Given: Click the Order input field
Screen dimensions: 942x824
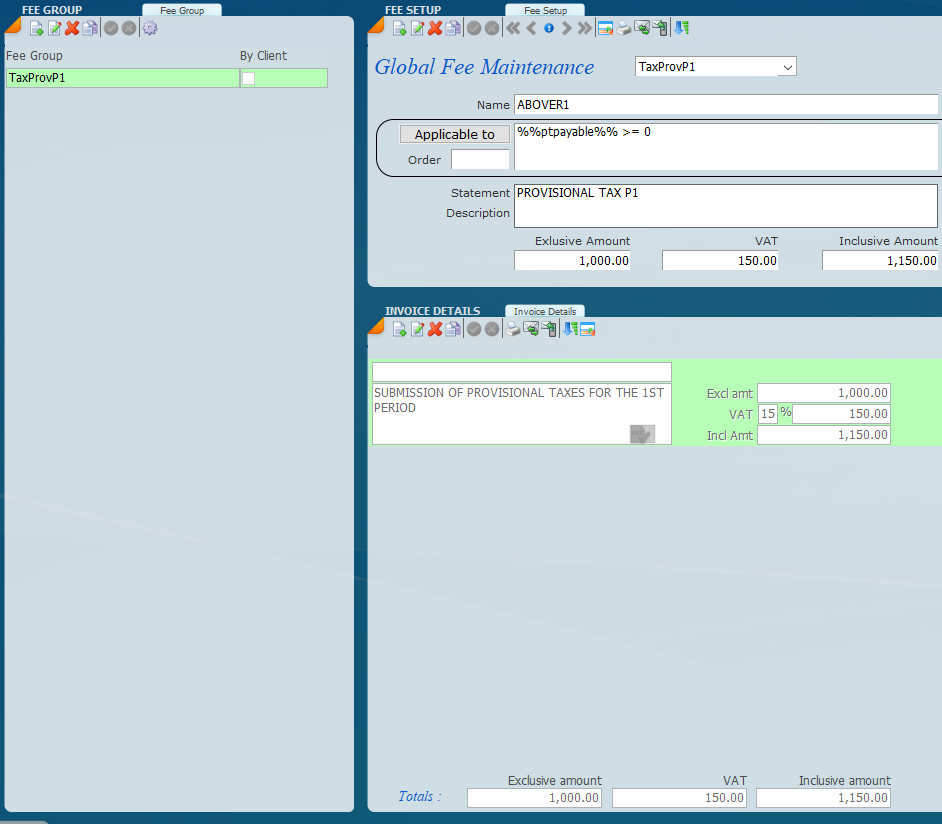Looking at the screenshot, I should (480, 160).
